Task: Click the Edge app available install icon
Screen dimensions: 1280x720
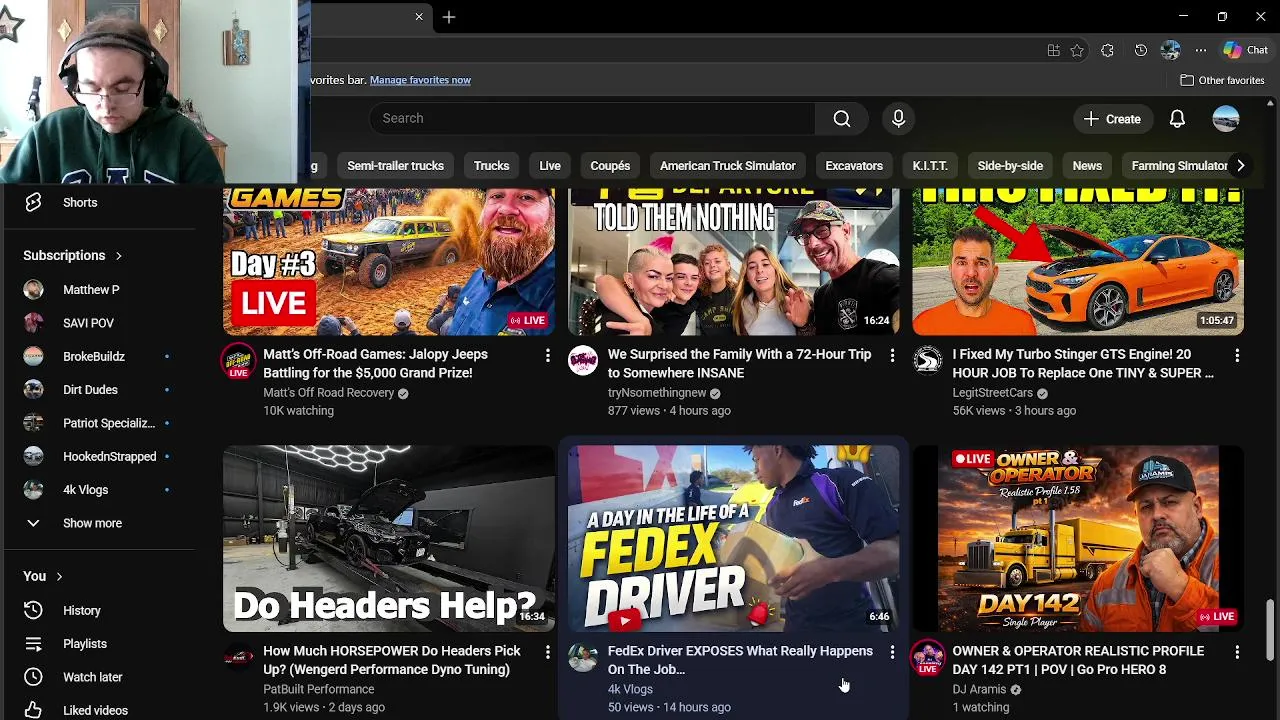Action: (x=1053, y=50)
